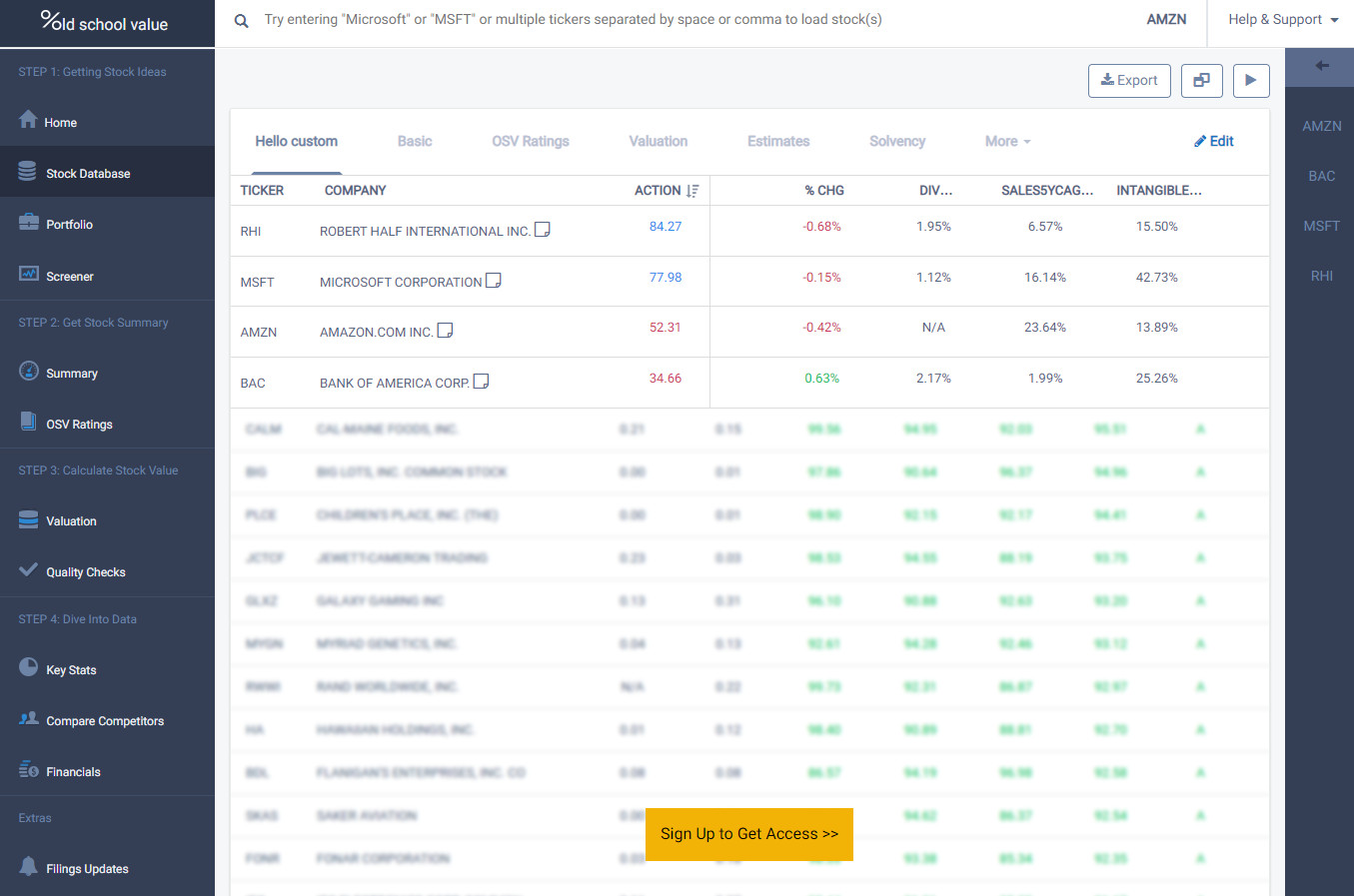Click the SALES5YCAG... column header
1354x896 pixels.
click(1047, 191)
